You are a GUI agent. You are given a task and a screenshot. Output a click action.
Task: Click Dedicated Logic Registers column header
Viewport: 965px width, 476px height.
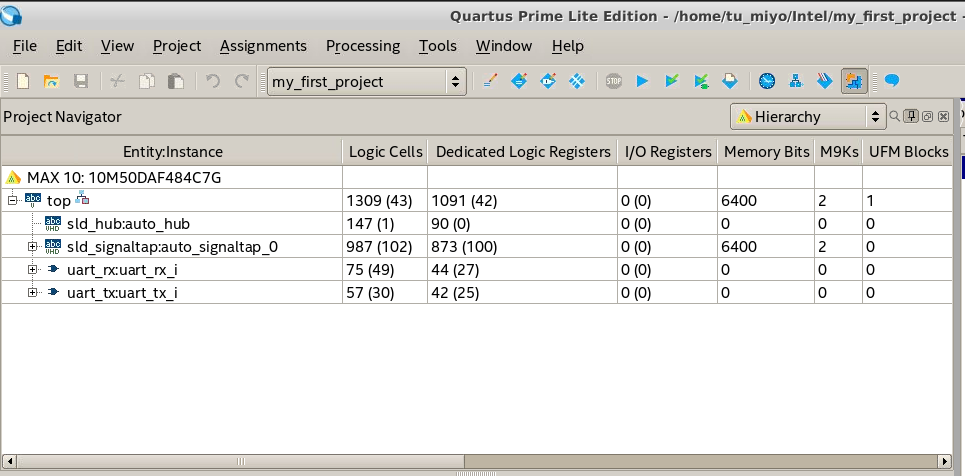[523, 151]
